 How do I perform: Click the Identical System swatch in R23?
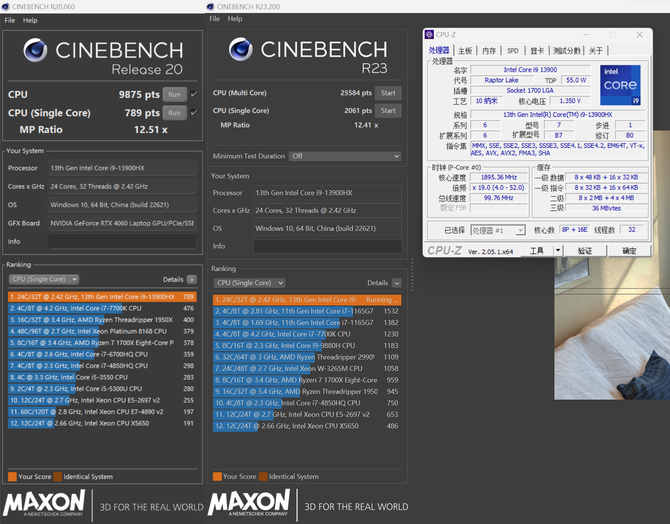[263, 476]
